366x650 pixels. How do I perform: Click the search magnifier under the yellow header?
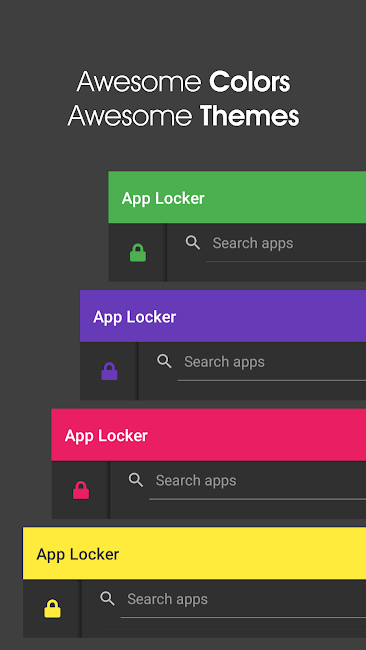pos(107,599)
